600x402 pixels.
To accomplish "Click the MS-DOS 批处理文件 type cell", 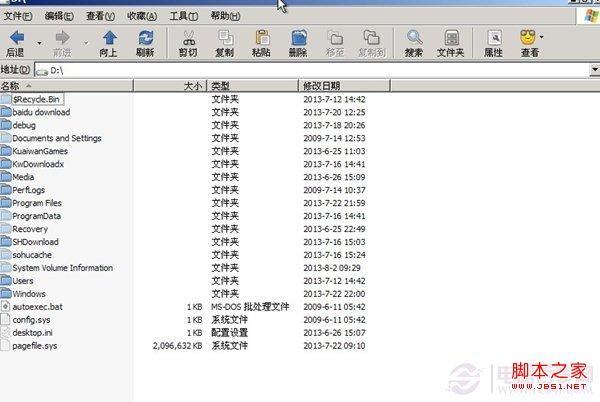I will 250,307.
